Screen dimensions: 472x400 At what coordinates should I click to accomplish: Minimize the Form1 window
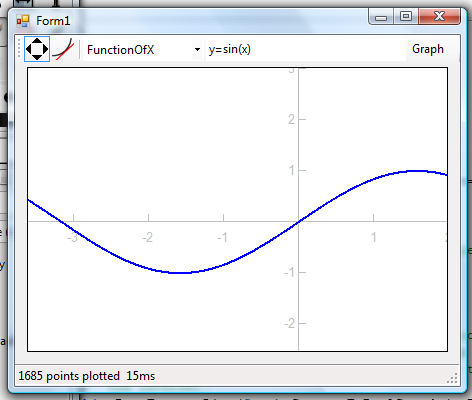click(381, 17)
